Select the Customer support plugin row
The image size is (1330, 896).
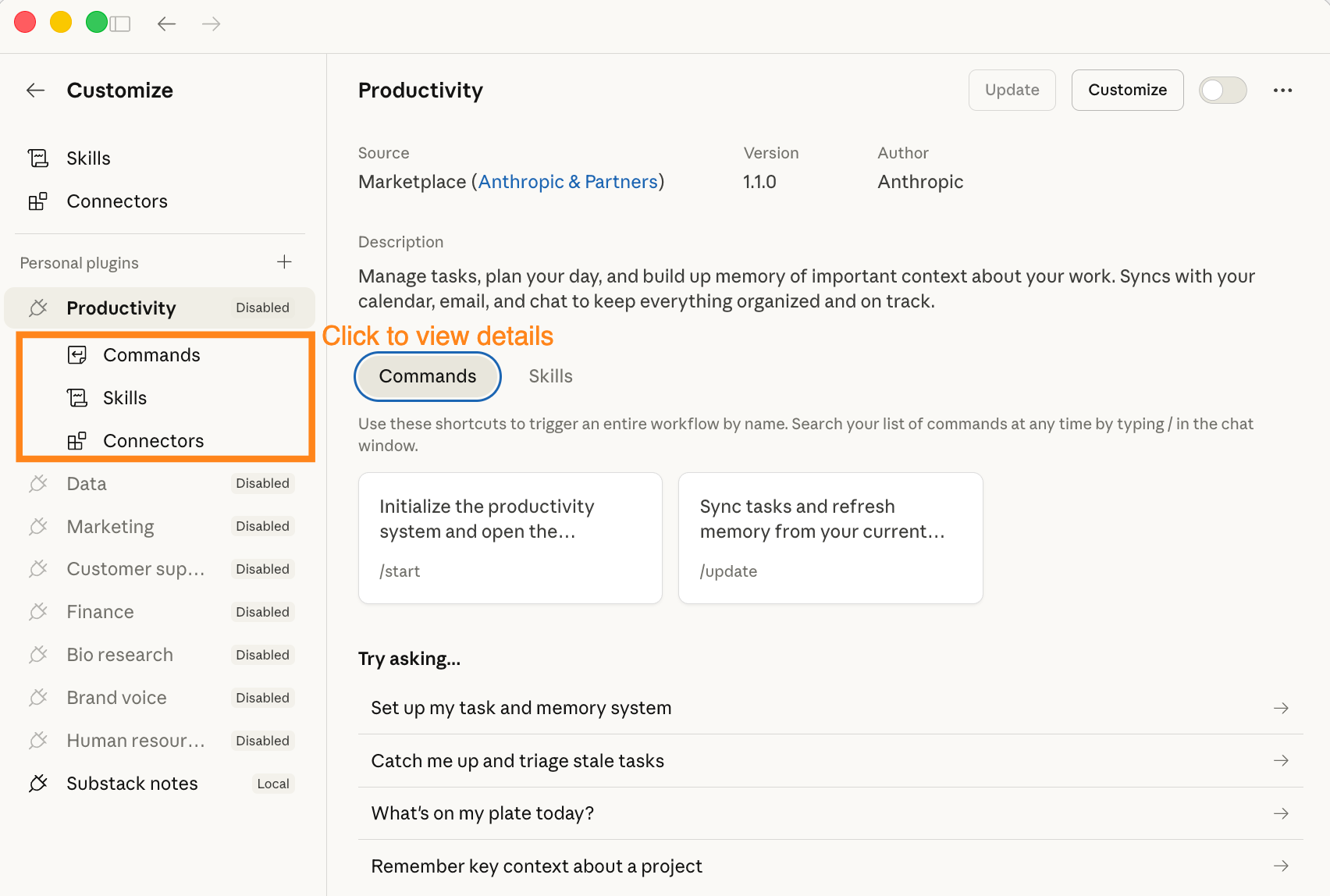160,570
